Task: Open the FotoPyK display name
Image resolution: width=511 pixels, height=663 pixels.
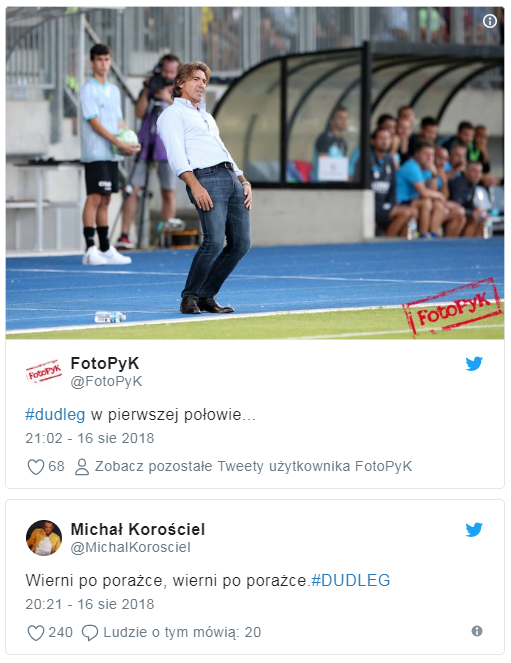Action: click(104, 363)
